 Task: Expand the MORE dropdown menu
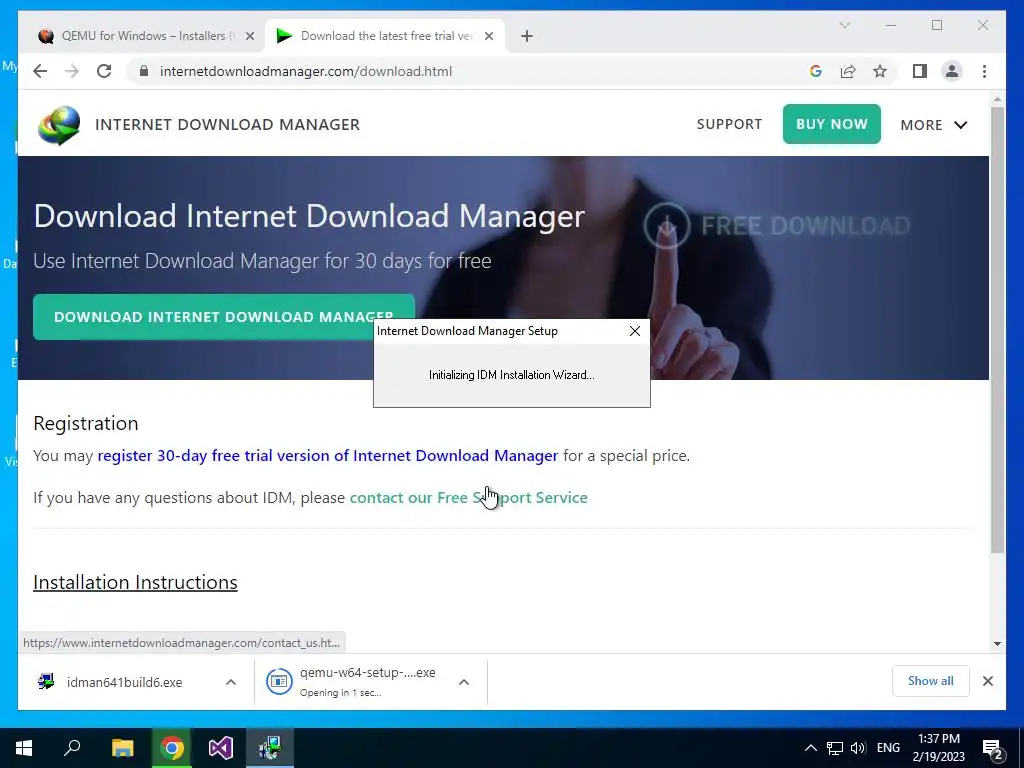click(x=934, y=125)
